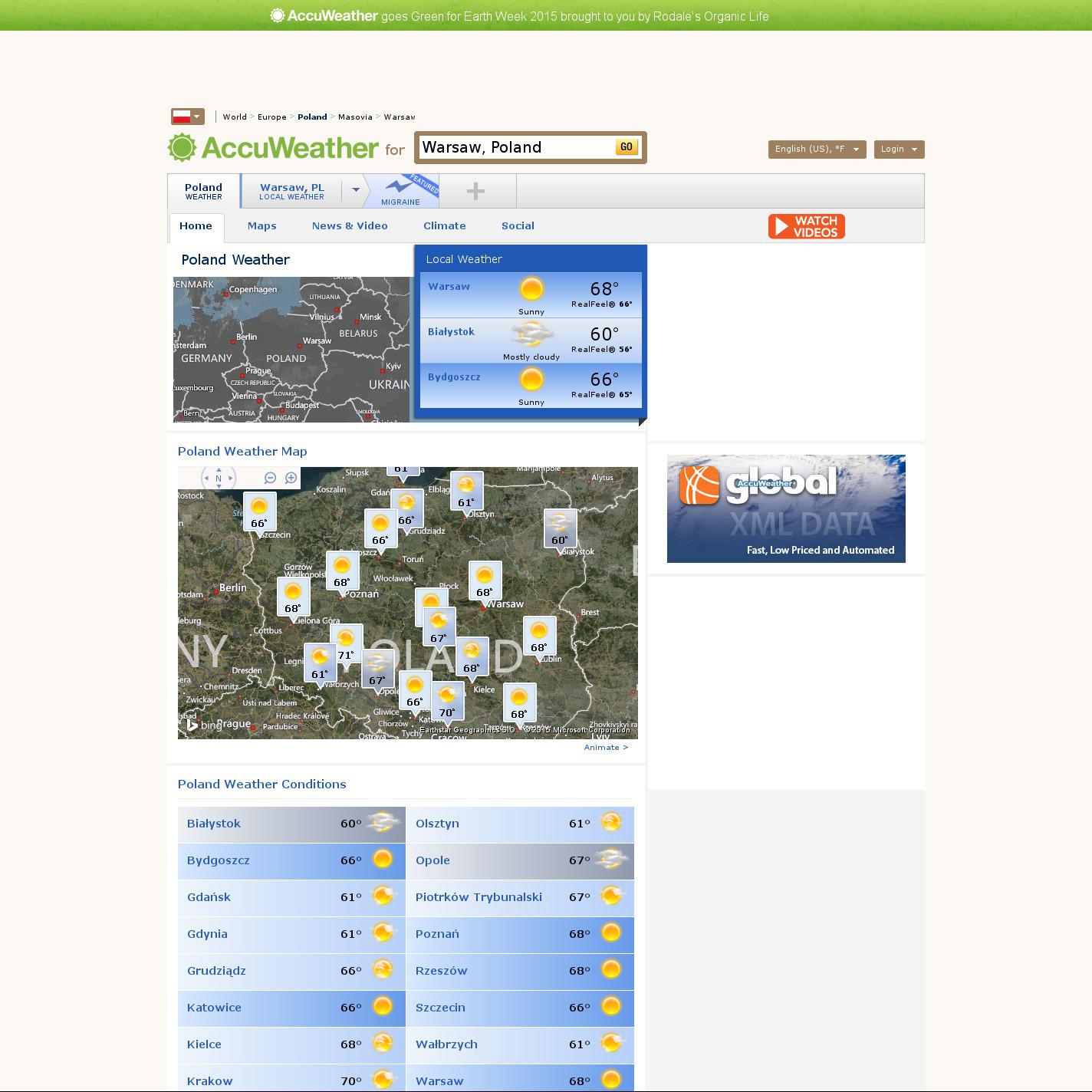
Task: Expand the Warsaw, PL location arrow
Action: click(356, 190)
